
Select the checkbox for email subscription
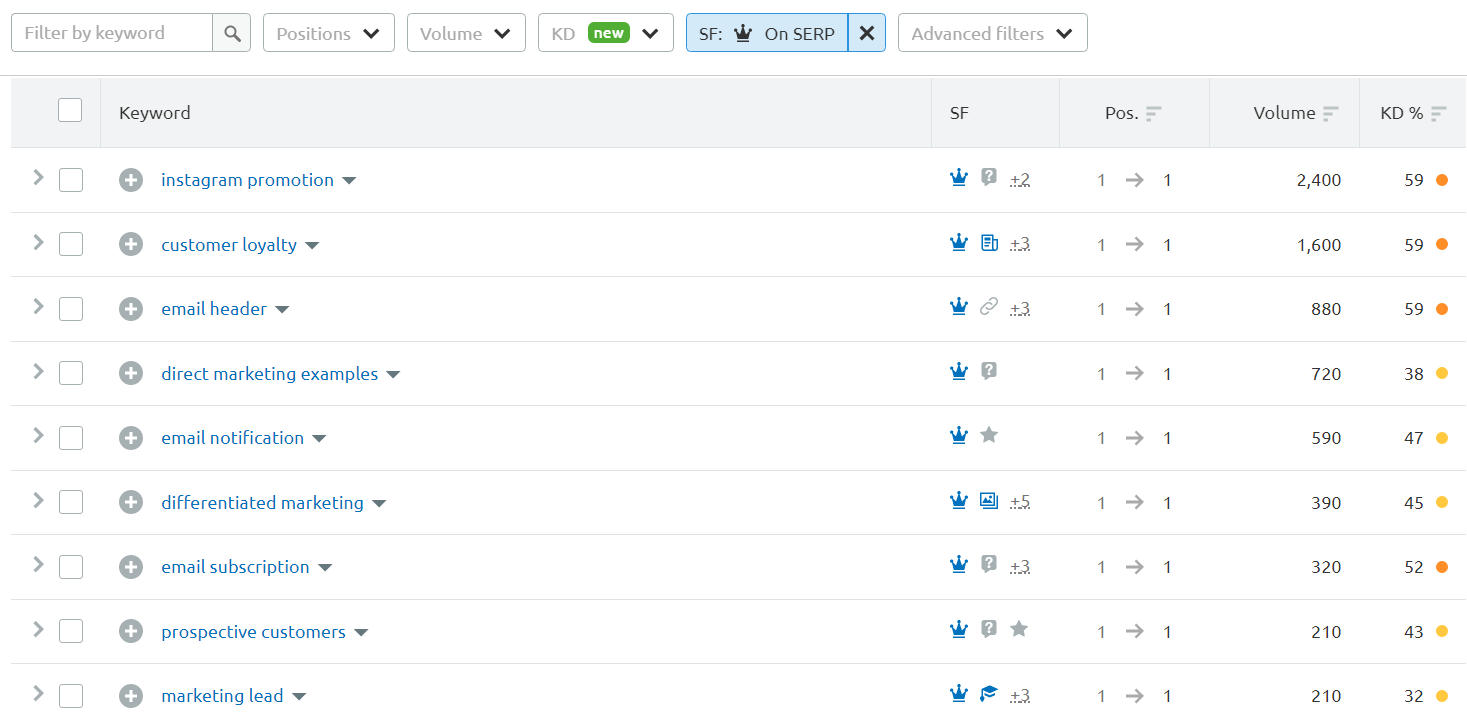pyautogui.click(x=71, y=566)
